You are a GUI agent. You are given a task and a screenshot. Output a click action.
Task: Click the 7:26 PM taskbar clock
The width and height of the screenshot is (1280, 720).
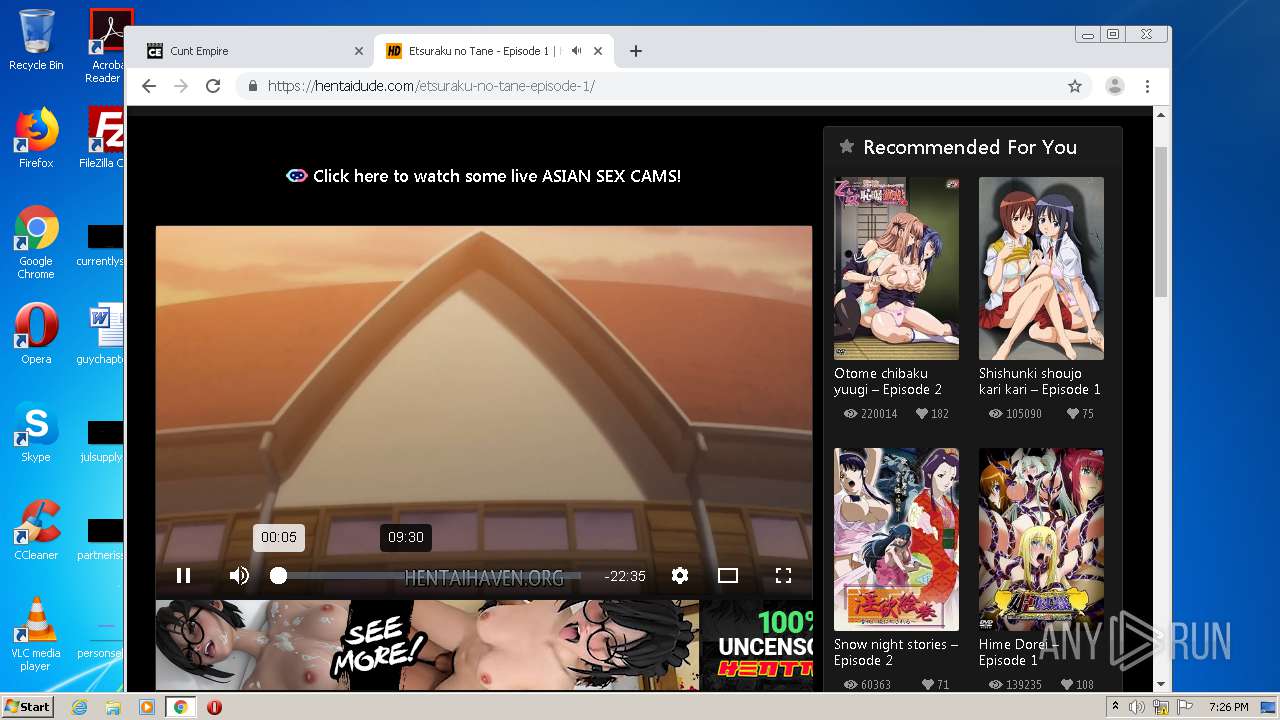coord(1228,707)
